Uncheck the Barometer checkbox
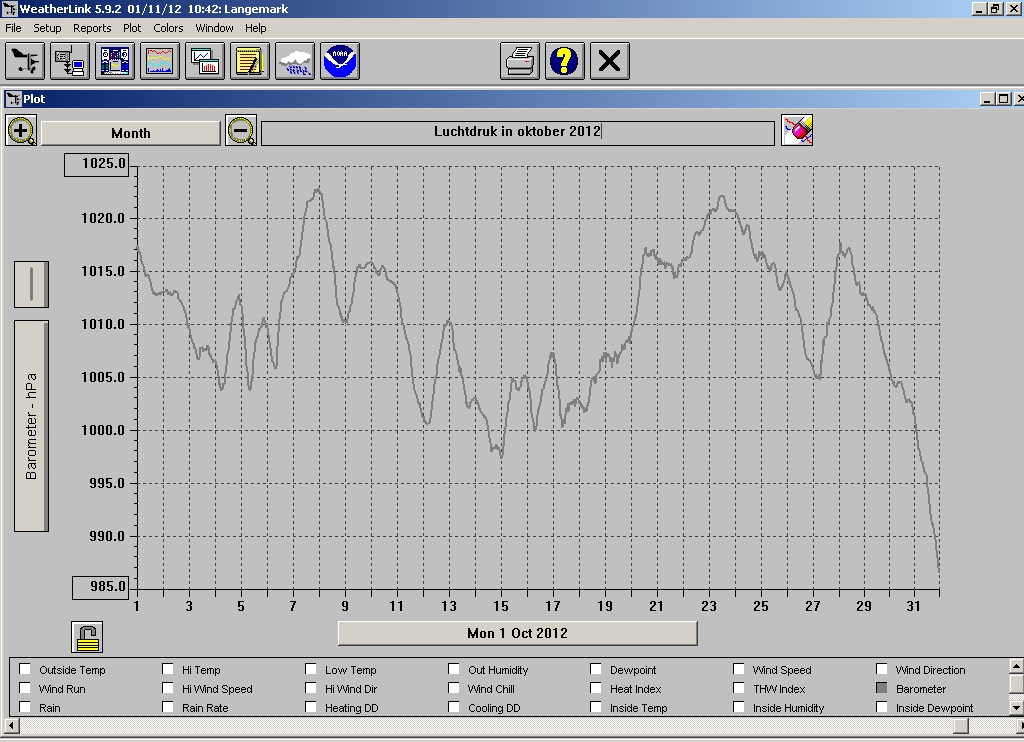This screenshot has height=742, width=1024. coord(882,688)
